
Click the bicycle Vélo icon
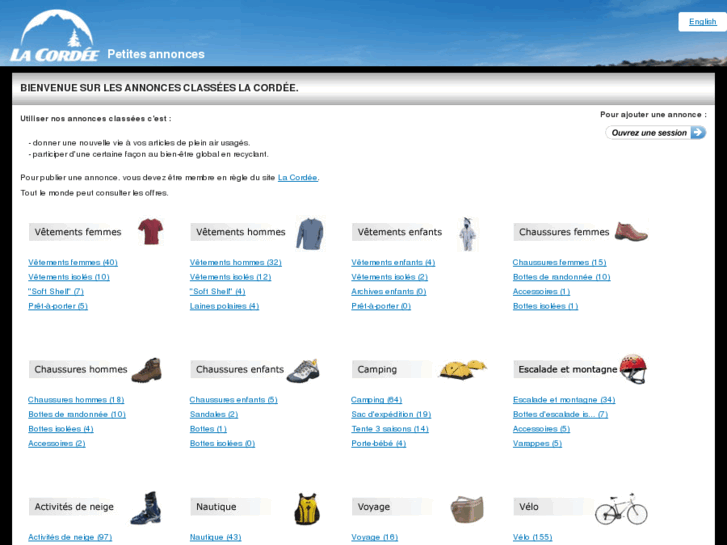pyautogui.click(x=621, y=509)
